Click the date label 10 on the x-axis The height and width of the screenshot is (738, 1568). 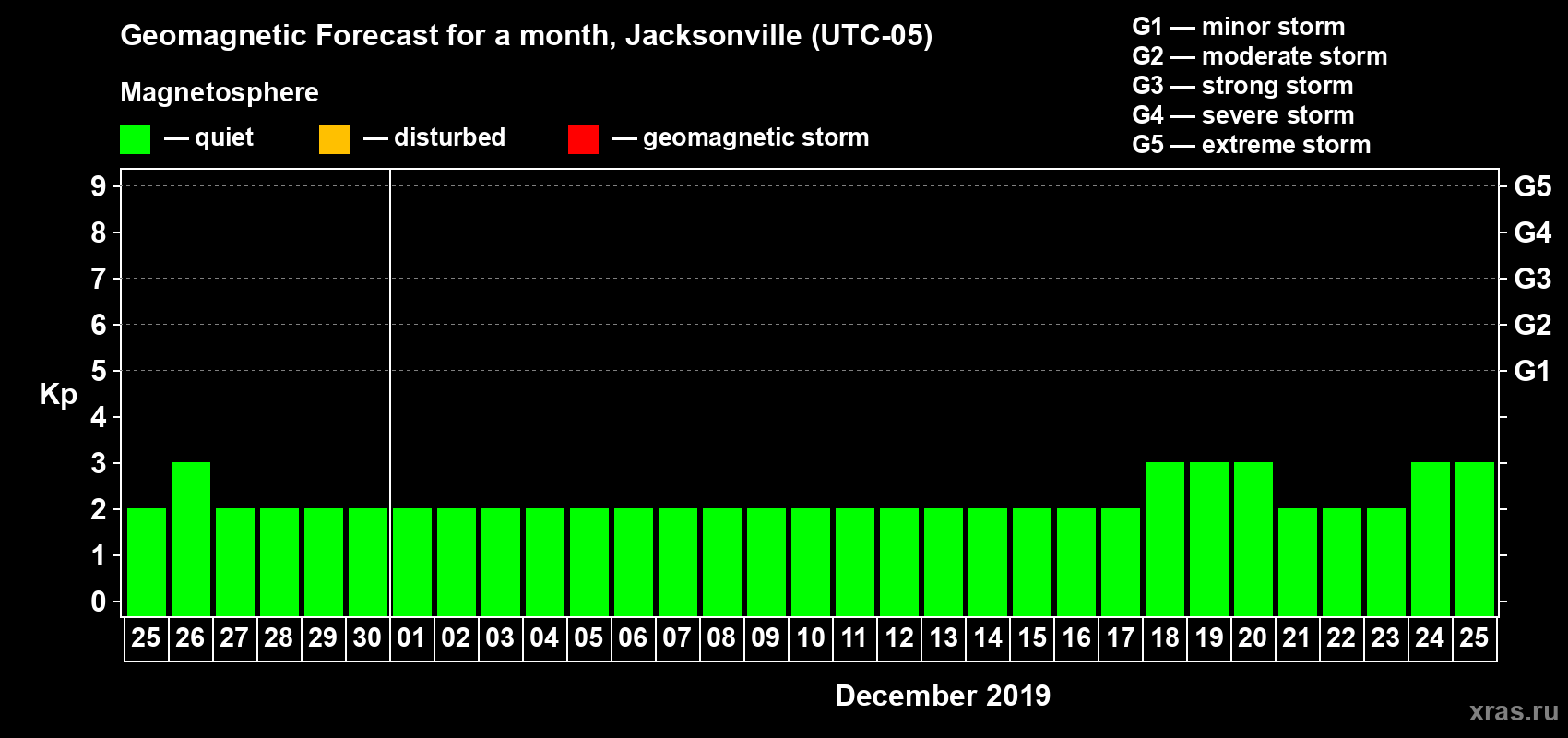click(x=810, y=638)
